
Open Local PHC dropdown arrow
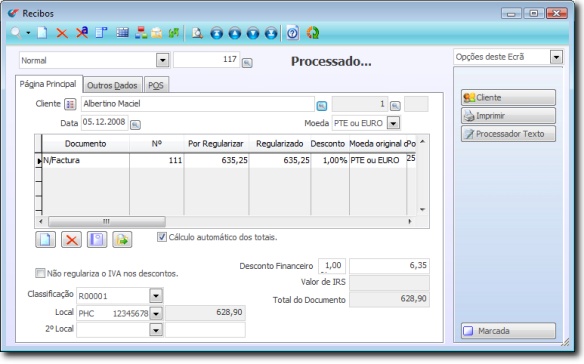tap(156, 313)
